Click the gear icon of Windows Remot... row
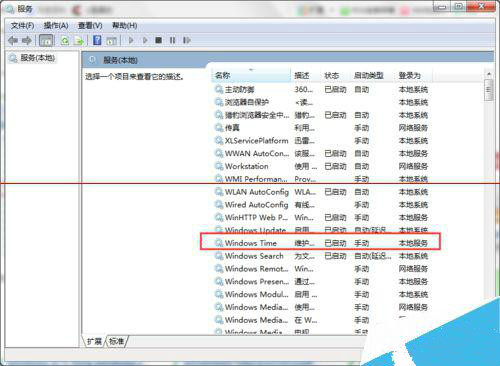Image resolution: width=500 pixels, height=366 pixels. [x=219, y=269]
